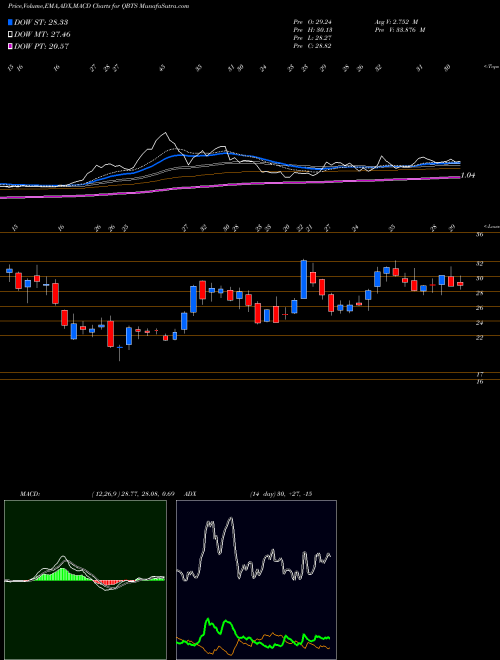Image resolution: width=500 pixels, height=660 pixels.
Task: Click the magenta DOW PT legend swatch
Action: (11, 47)
